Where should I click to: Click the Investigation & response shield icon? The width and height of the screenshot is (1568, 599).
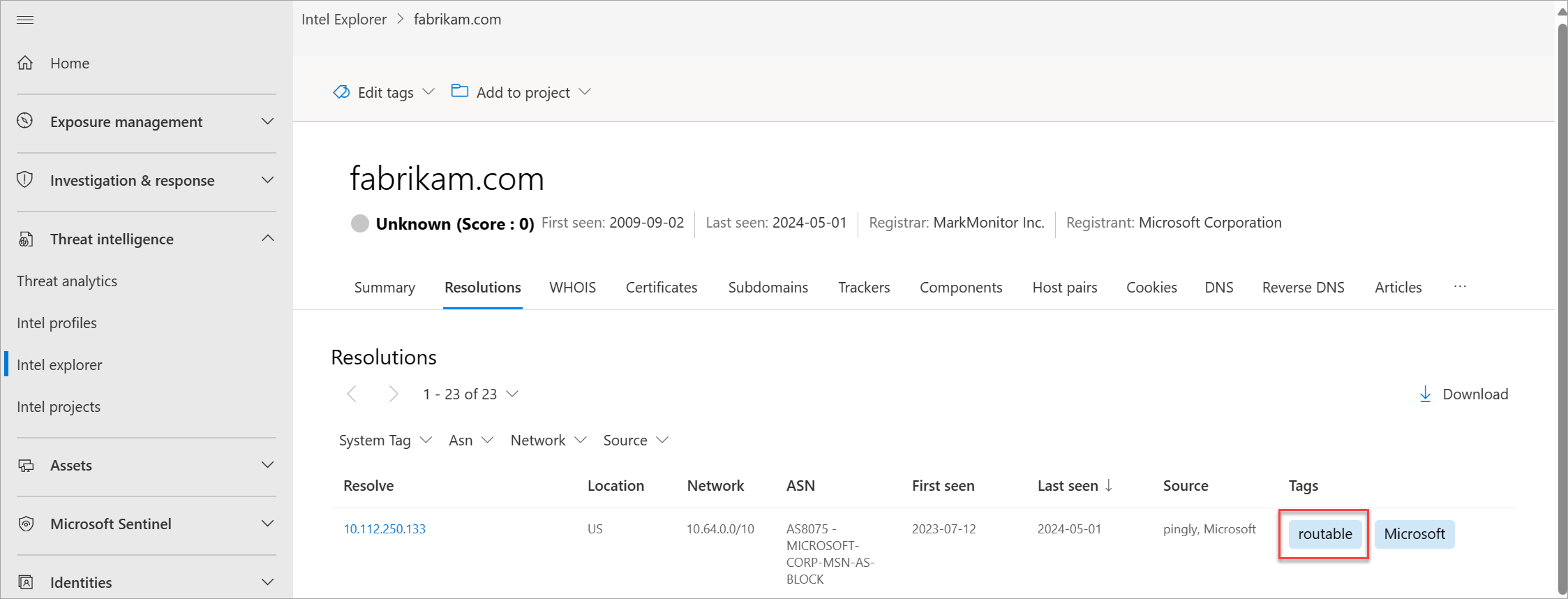coord(25,179)
